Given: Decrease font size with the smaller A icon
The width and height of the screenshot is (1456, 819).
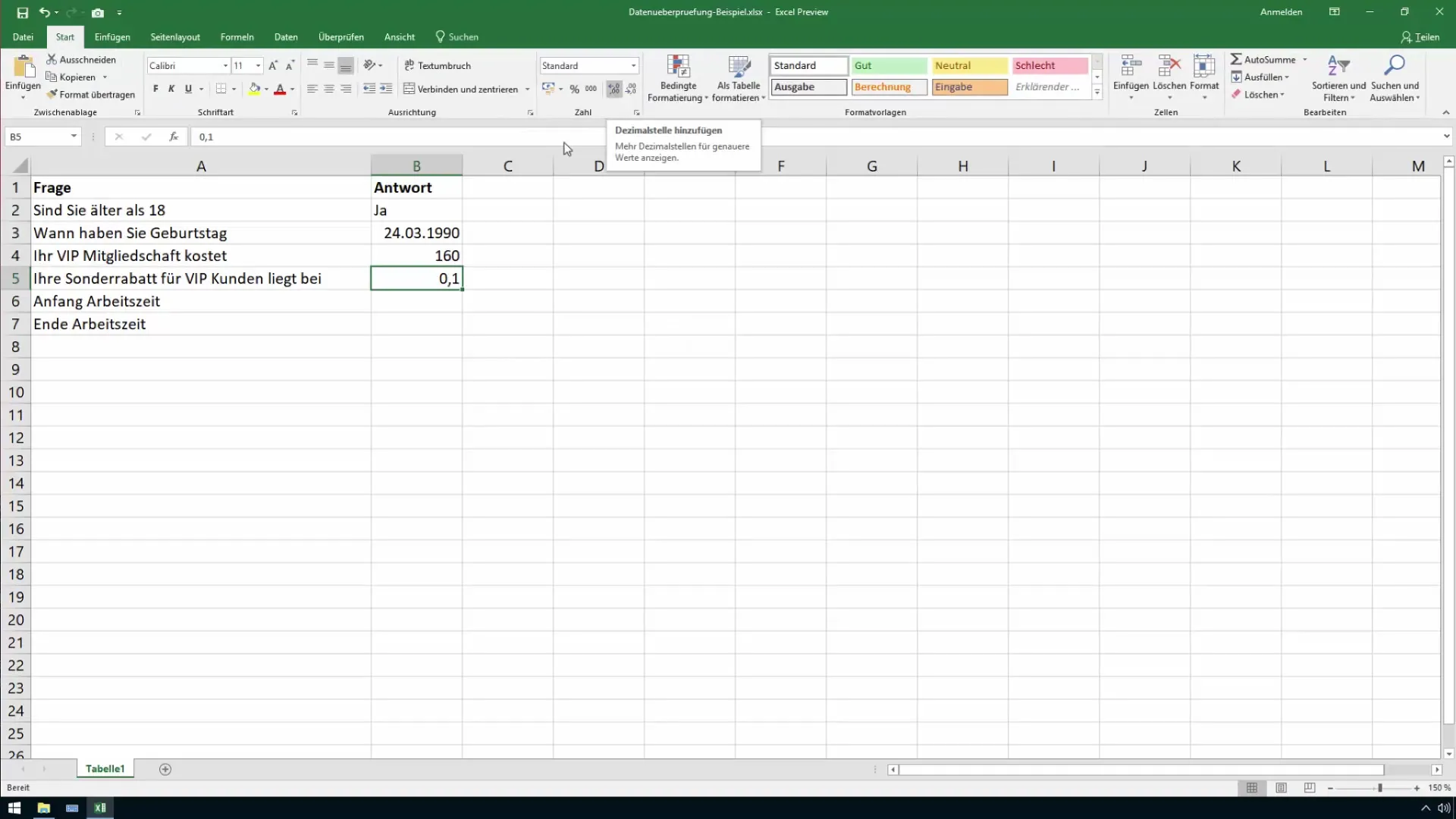Looking at the screenshot, I should pos(290,66).
